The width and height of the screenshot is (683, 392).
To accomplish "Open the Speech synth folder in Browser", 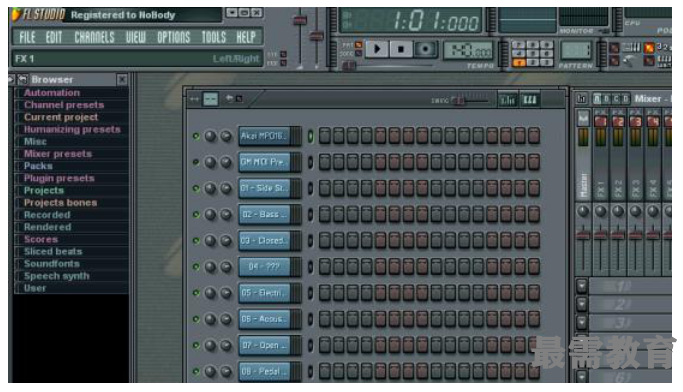I will pyautogui.click(x=57, y=276).
